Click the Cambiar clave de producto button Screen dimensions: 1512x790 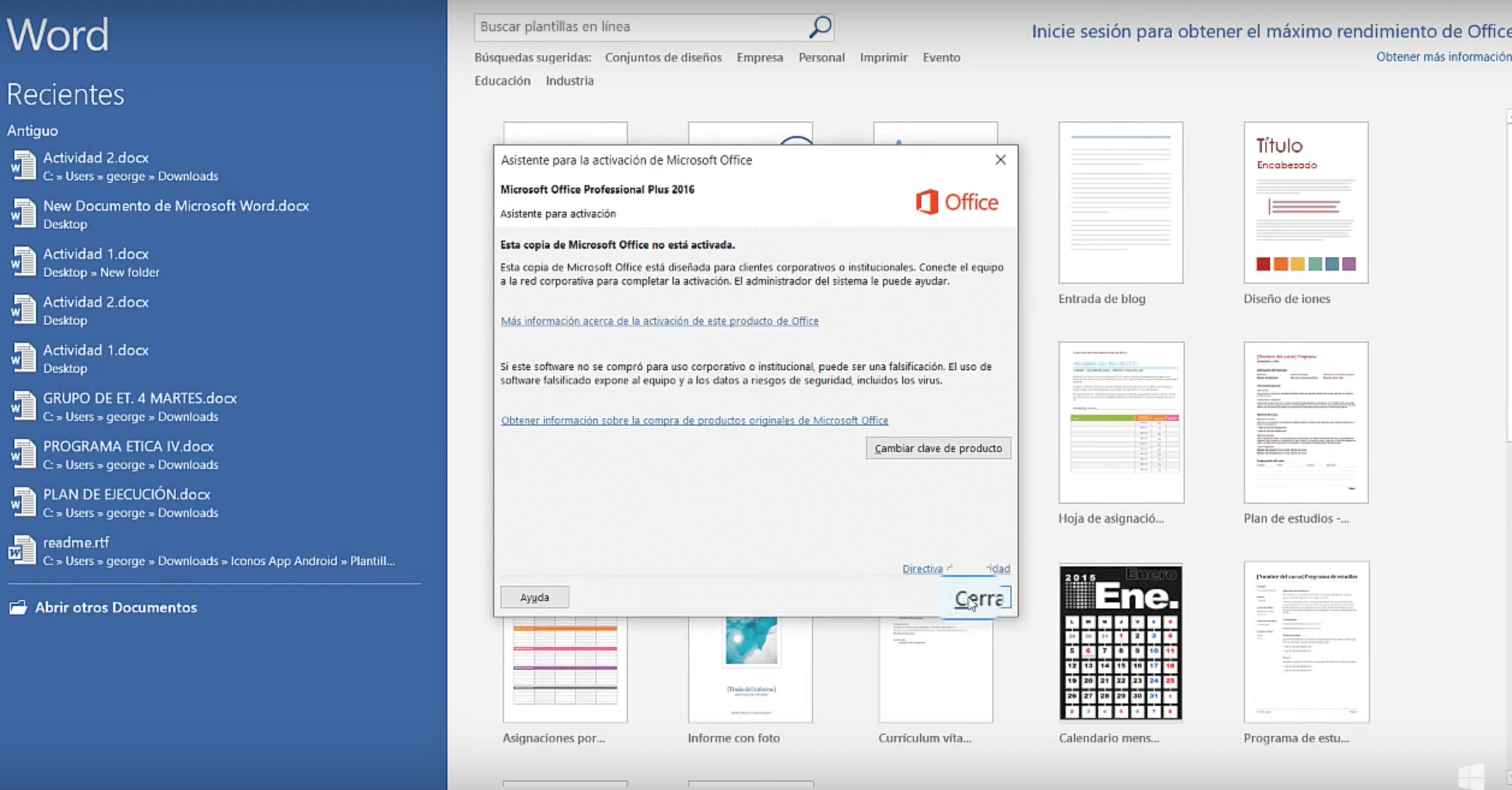pyautogui.click(x=938, y=449)
